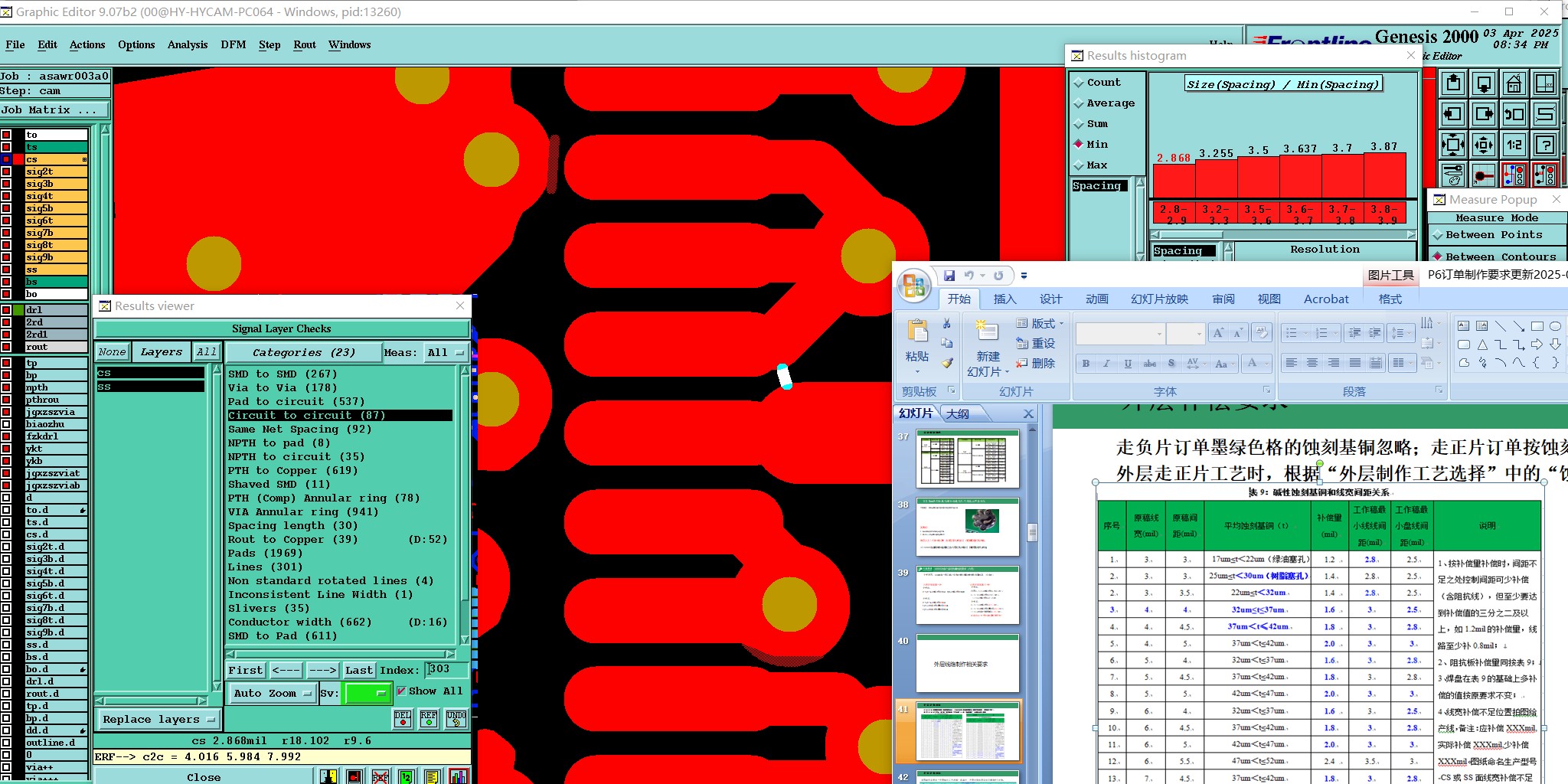
Task: Click the yellow report page icon
Action: pyautogui.click(x=433, y=776)
